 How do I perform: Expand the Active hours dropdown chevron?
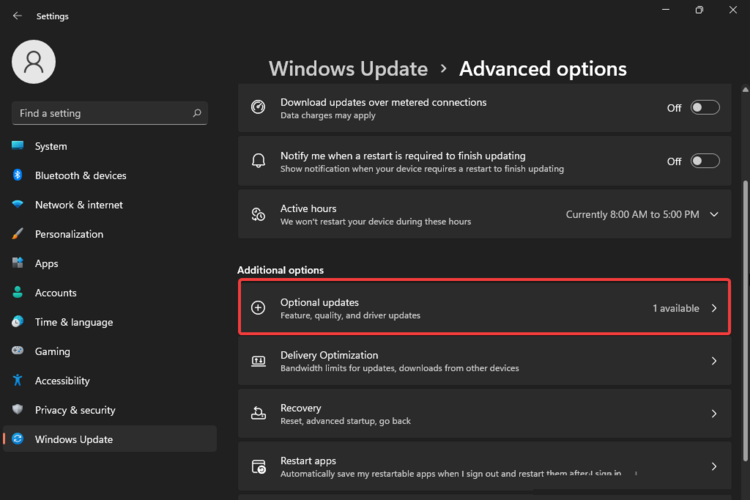pos(714,214)
